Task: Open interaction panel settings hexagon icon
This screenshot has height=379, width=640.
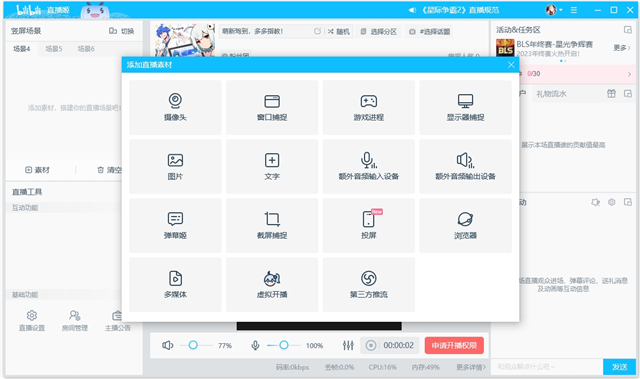Action: click(611, 202)
